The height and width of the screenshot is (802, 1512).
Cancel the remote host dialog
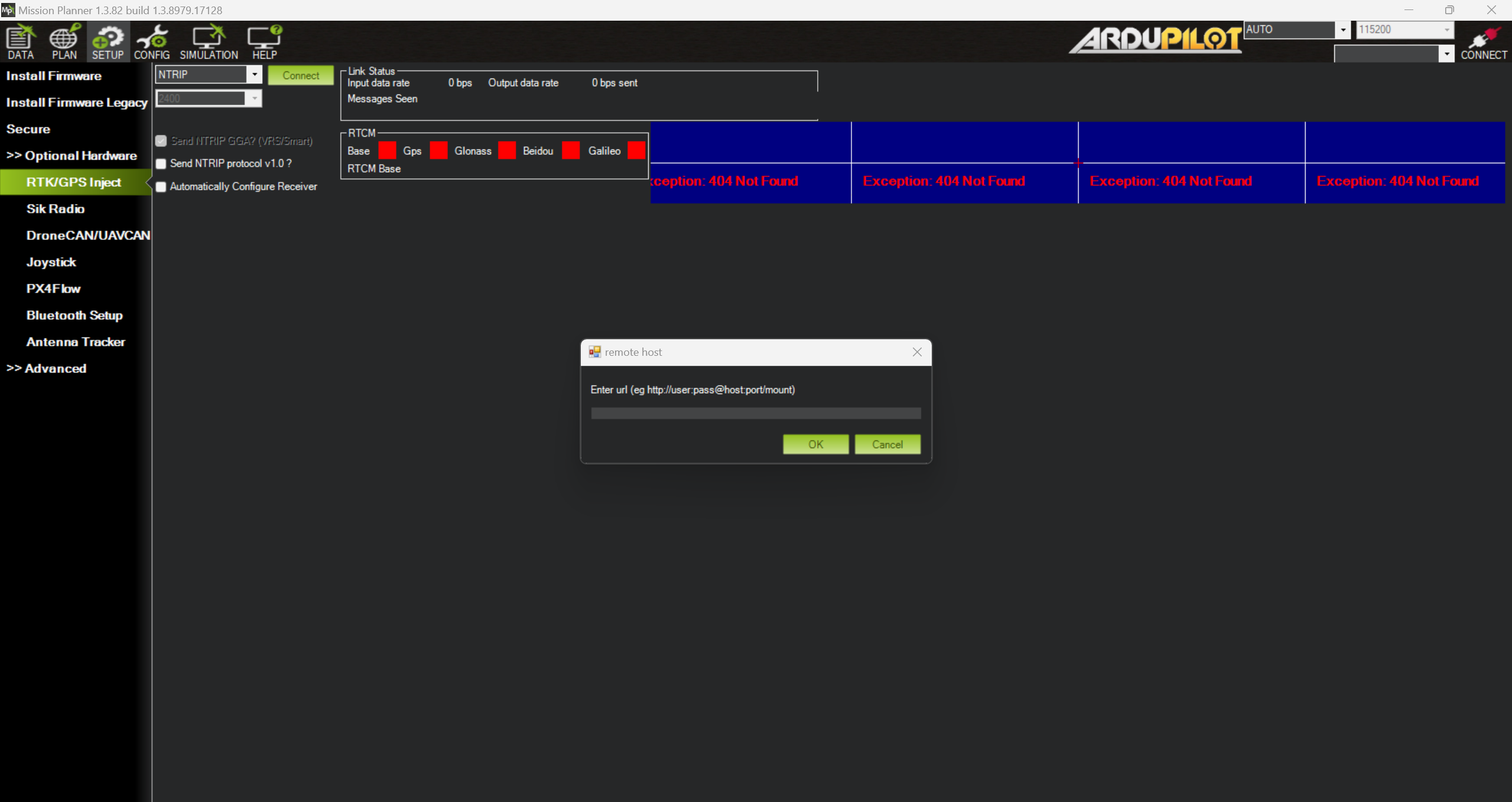(887, 444)
